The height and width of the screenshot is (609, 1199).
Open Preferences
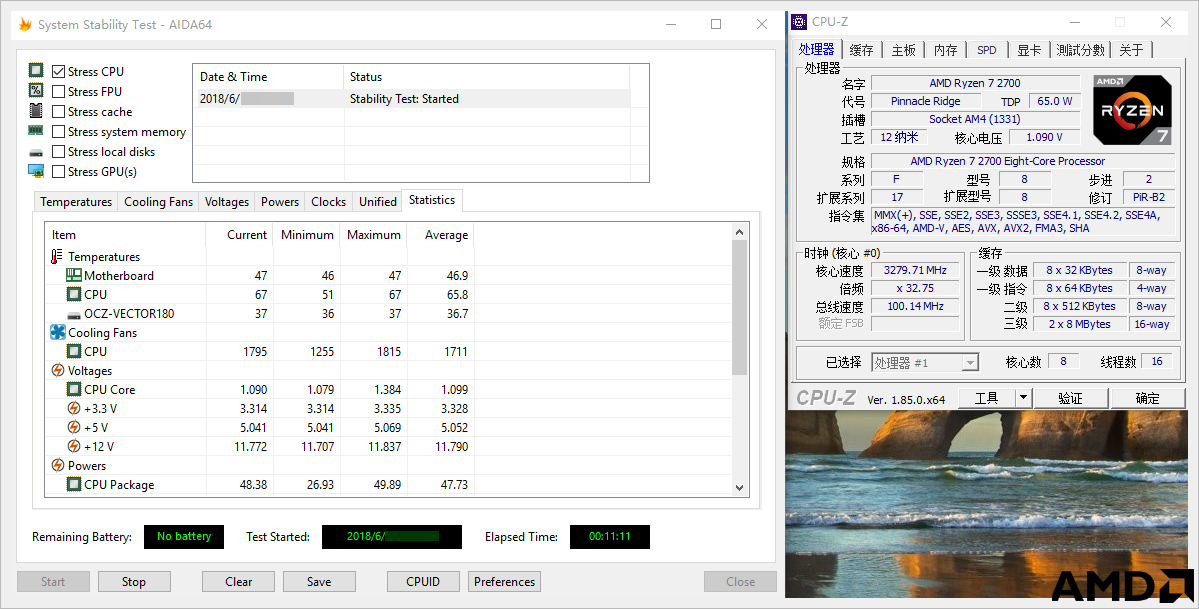point(505,581)
